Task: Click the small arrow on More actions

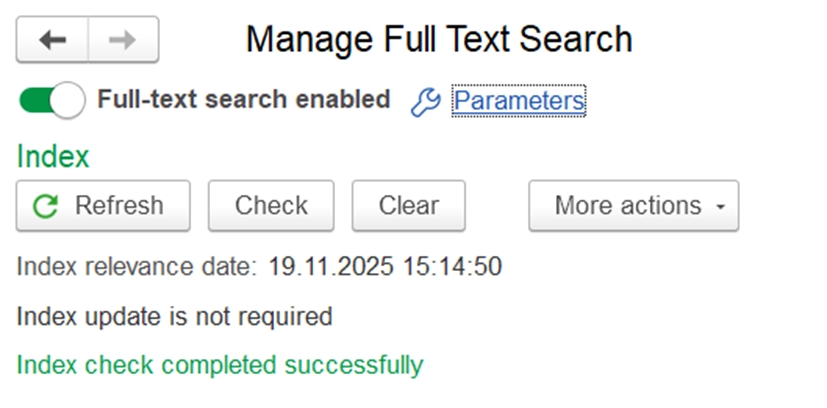Action: (x=720, y=207)
